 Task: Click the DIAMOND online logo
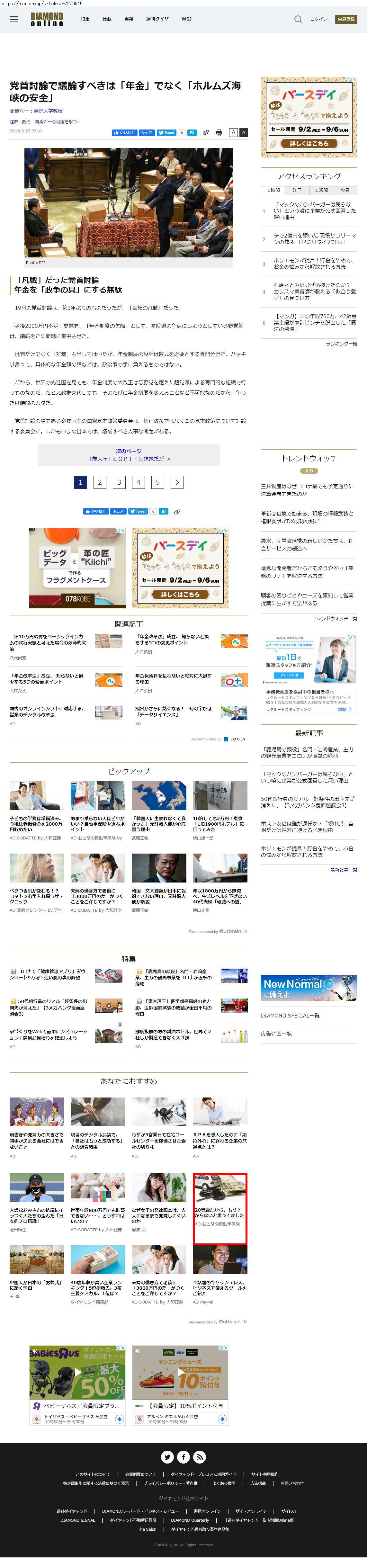coord(47,20)
